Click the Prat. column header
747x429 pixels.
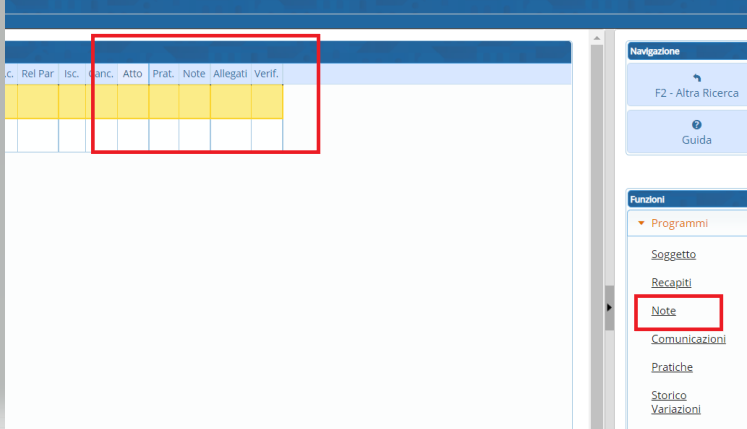(163, 73)
